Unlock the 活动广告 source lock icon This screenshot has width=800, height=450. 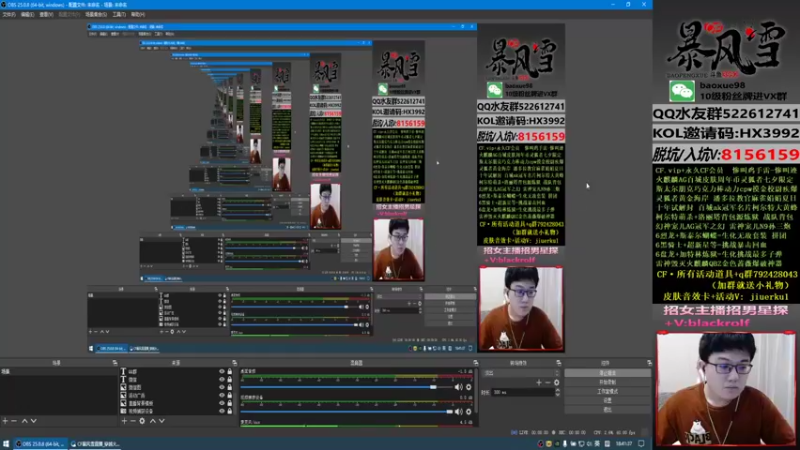click(x=230, y=395)
